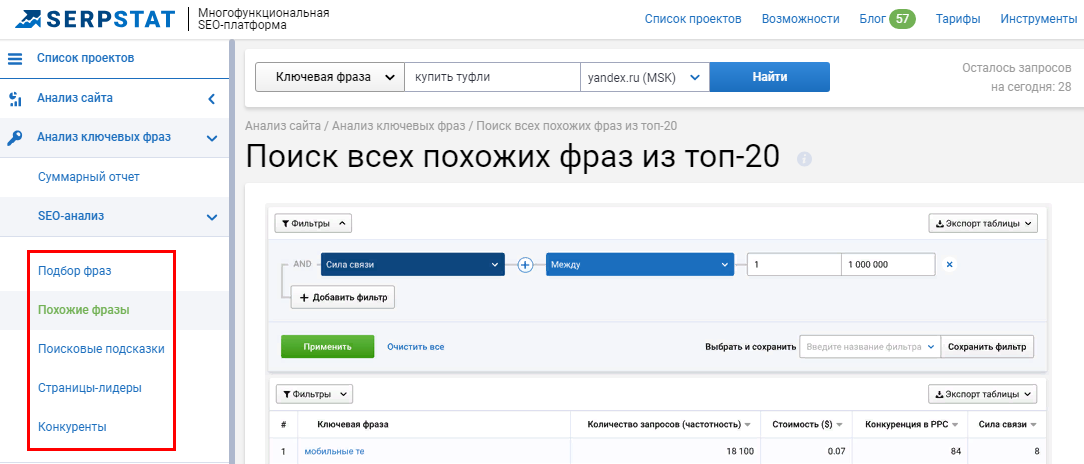This screenshot has width=1084, height=464.
Task: Sort by Количество запросов (частотность) column
Action: tap(669, 424)
